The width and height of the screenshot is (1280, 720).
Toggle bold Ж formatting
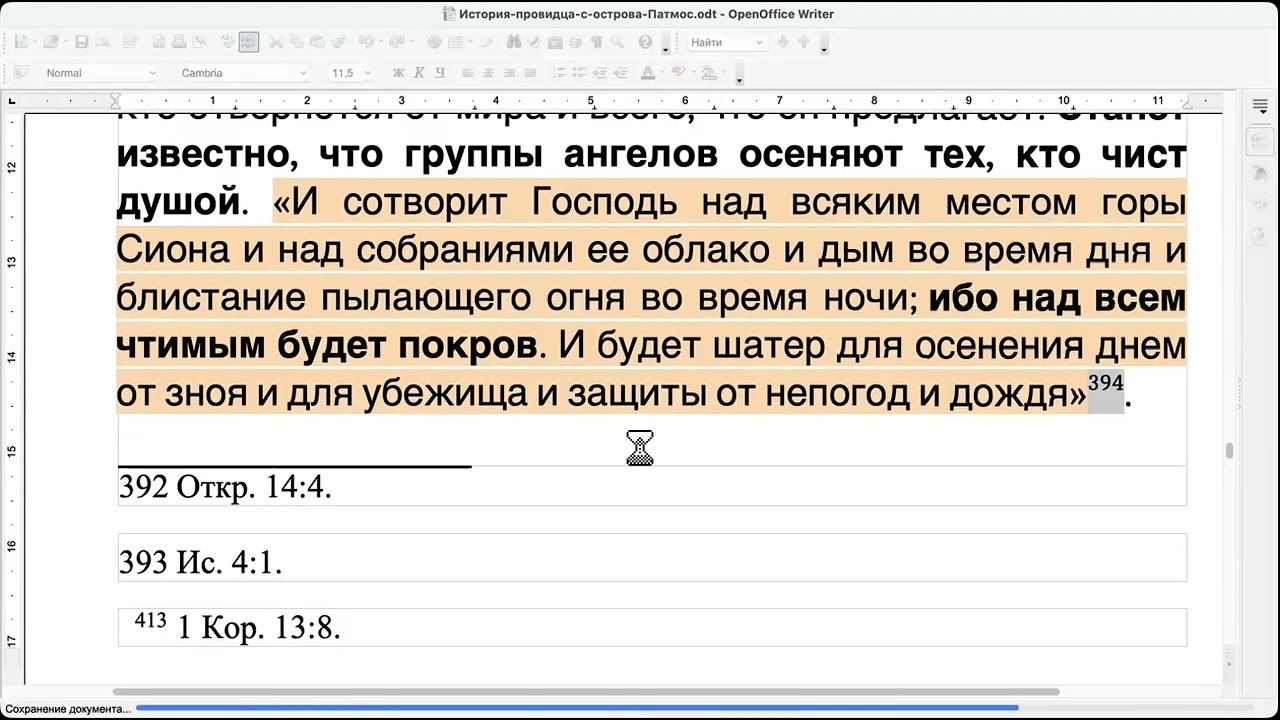398,72
